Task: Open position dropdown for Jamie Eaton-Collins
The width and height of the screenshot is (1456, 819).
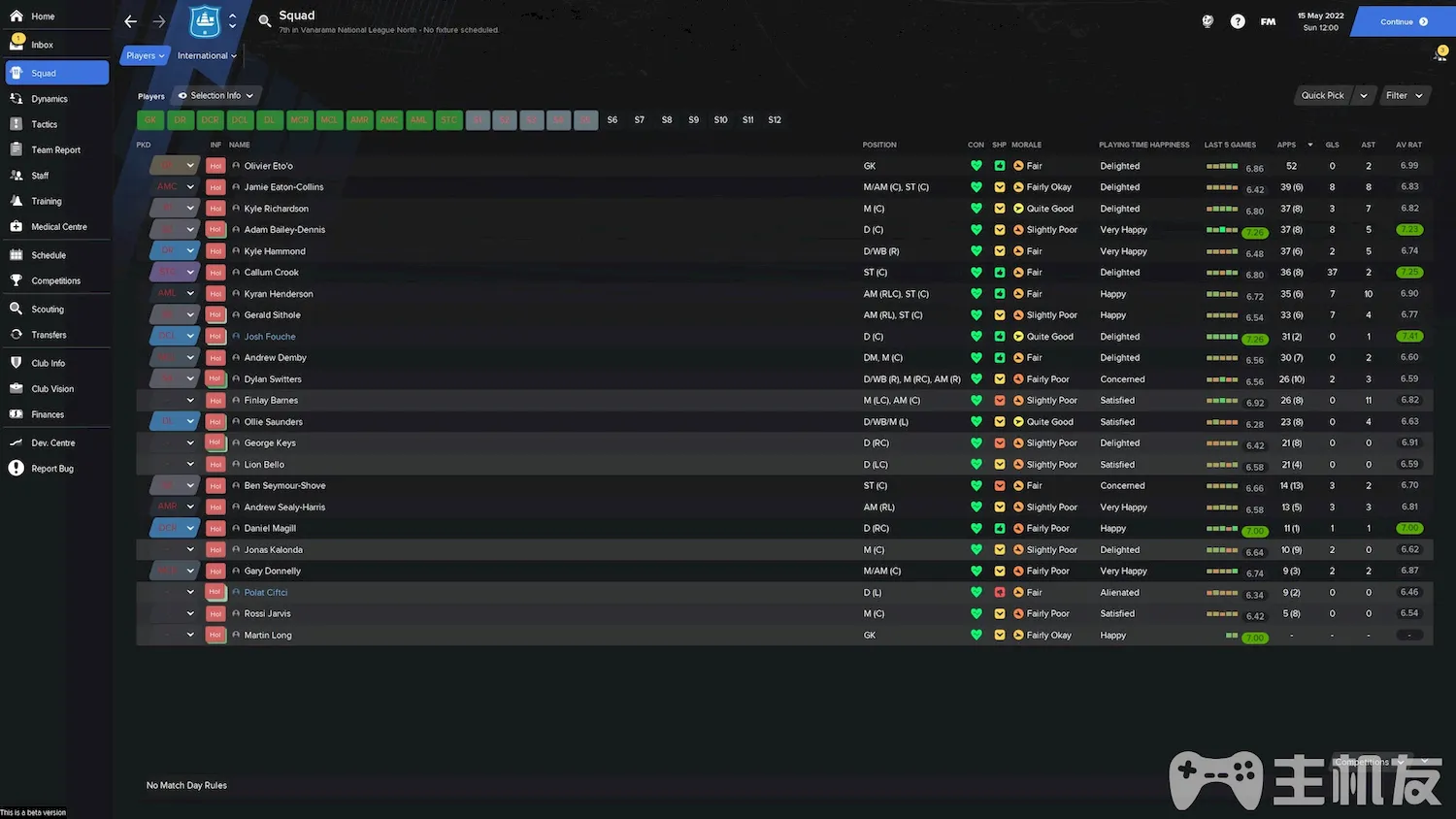Action: pos(190,187)
